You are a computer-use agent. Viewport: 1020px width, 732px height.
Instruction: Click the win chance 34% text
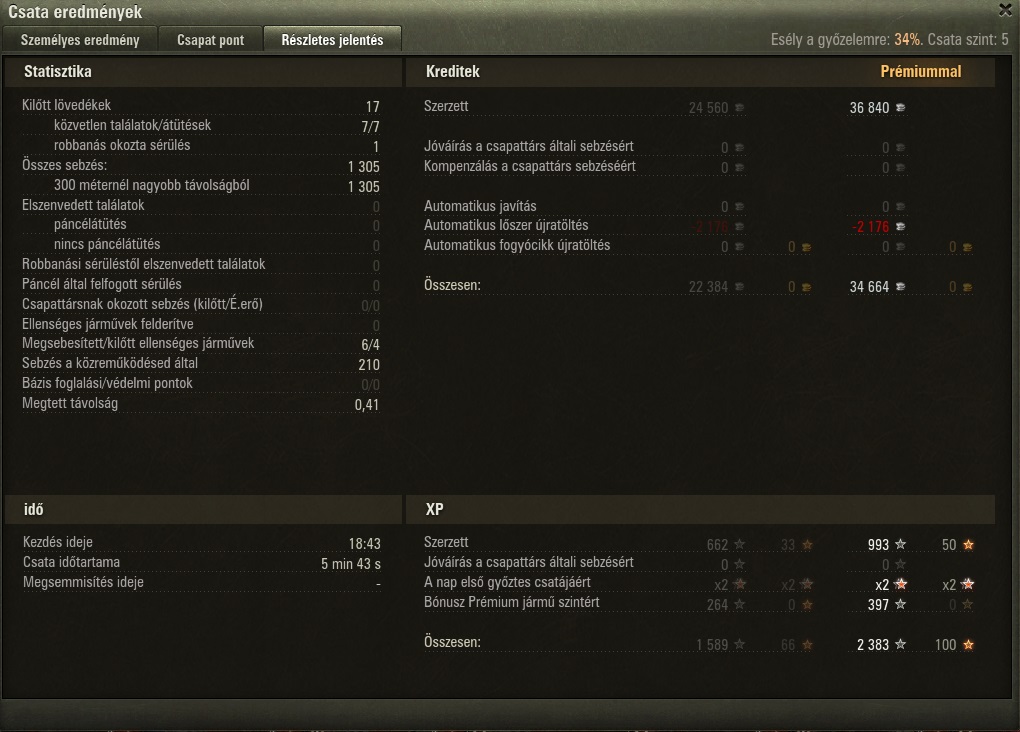click(907, 40)
